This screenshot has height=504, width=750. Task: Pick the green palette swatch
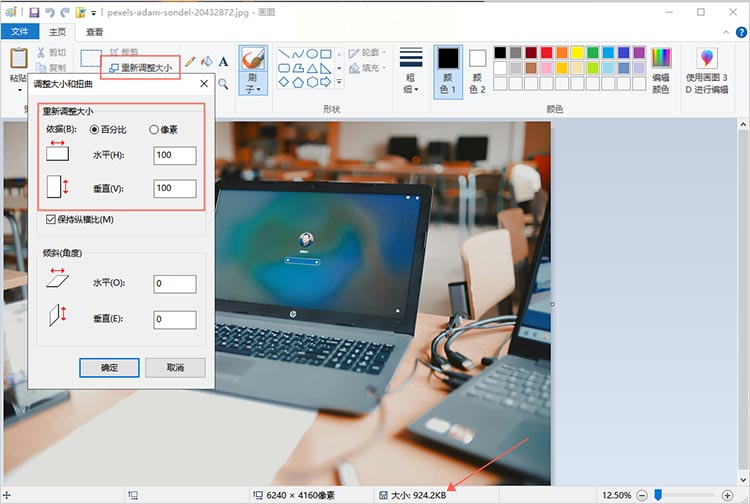point(593,53)
